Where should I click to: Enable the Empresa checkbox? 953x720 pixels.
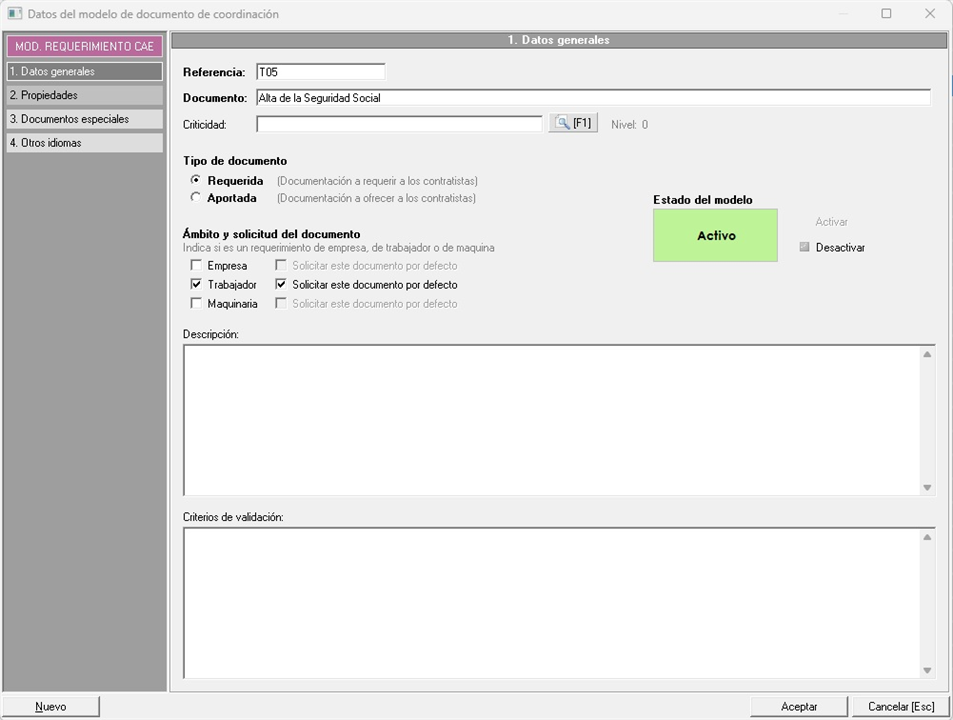click(196, 266)
